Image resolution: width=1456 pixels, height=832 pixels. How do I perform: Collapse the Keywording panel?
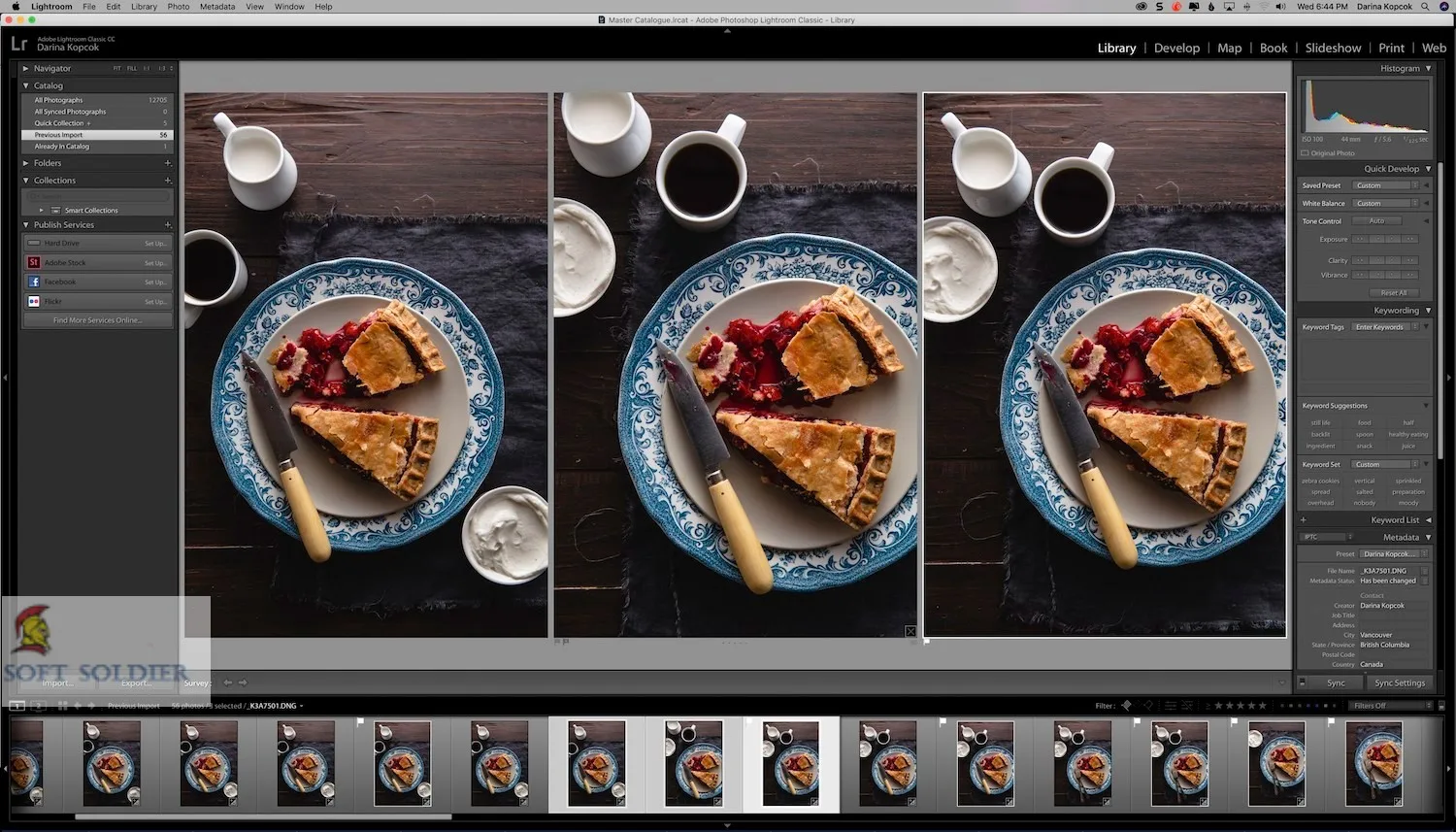pos(1428,311)
